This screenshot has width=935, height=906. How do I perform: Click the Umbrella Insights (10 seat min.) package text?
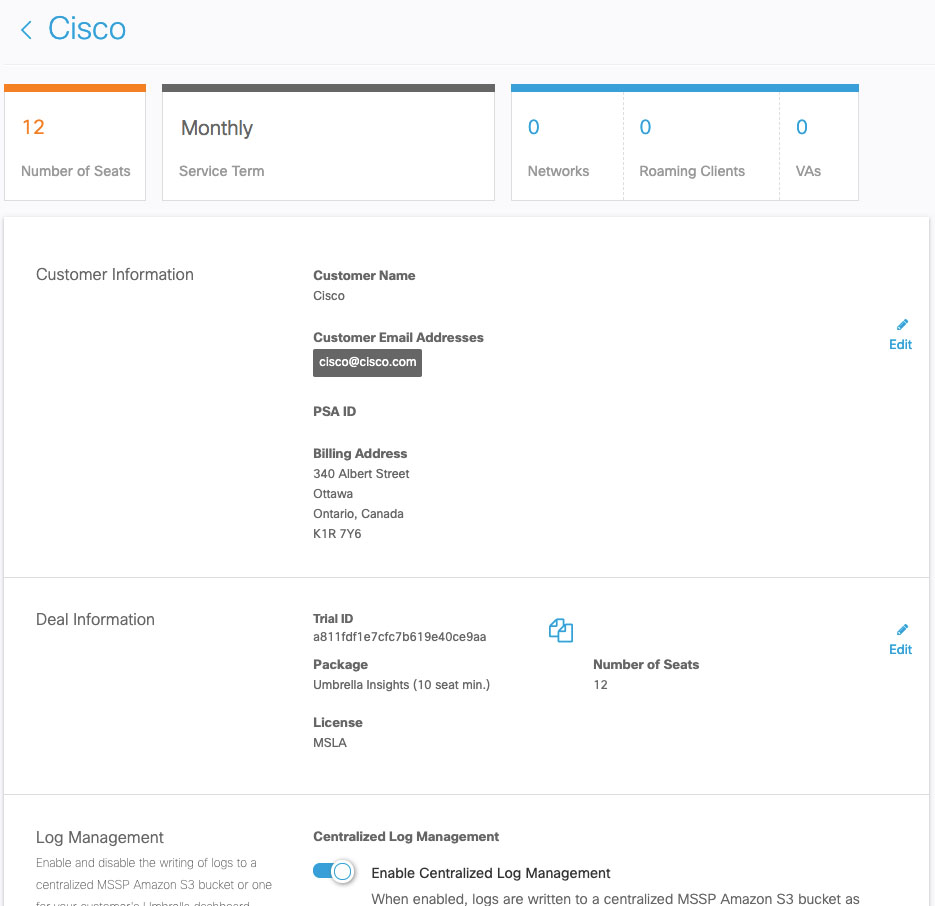pos(401,685)
